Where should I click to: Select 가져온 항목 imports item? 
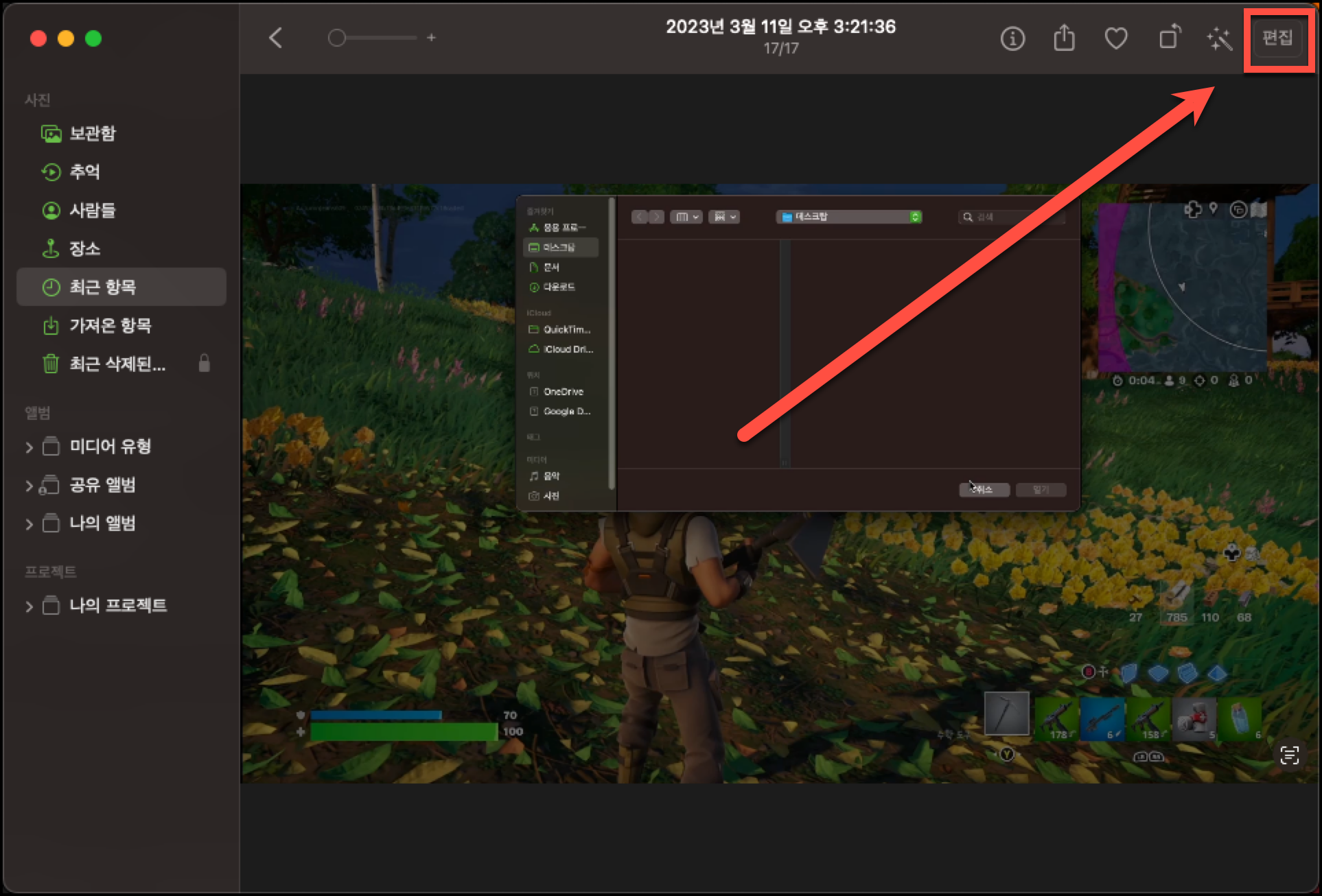(x=110, y=325)
